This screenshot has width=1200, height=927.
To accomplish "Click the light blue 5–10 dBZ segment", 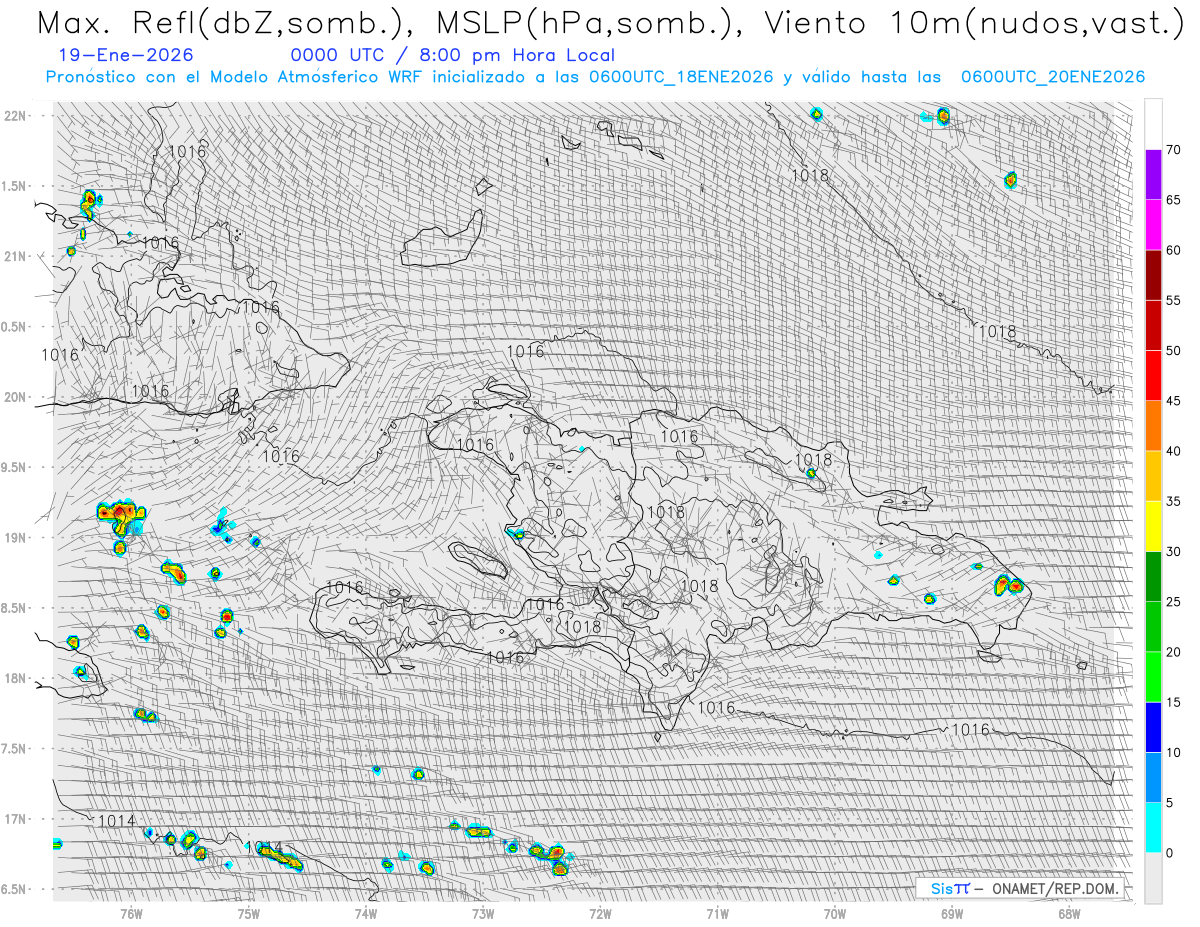I will point(1153,777).
